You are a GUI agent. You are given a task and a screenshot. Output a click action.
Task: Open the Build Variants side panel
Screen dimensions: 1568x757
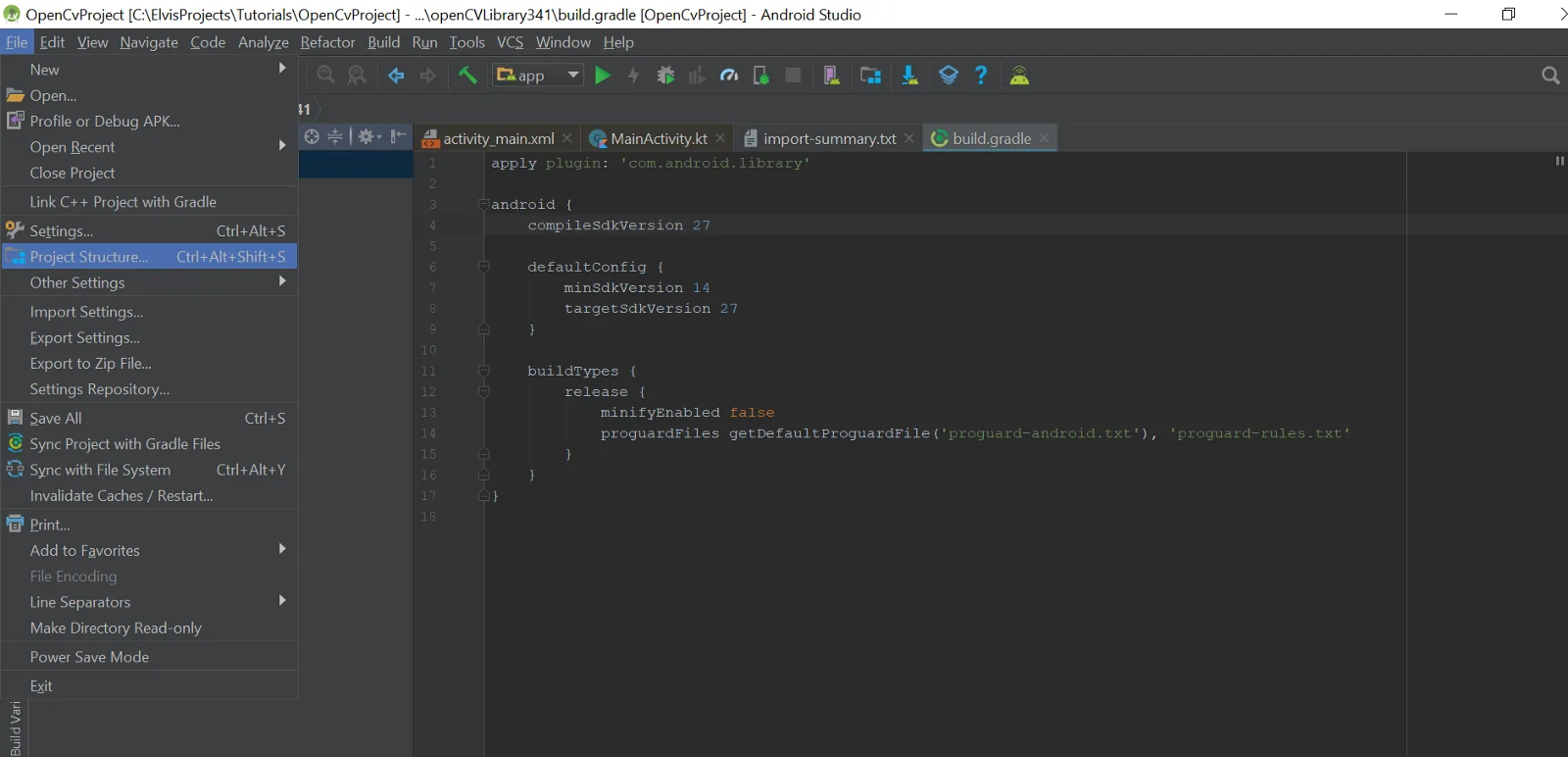click(15, 728)
